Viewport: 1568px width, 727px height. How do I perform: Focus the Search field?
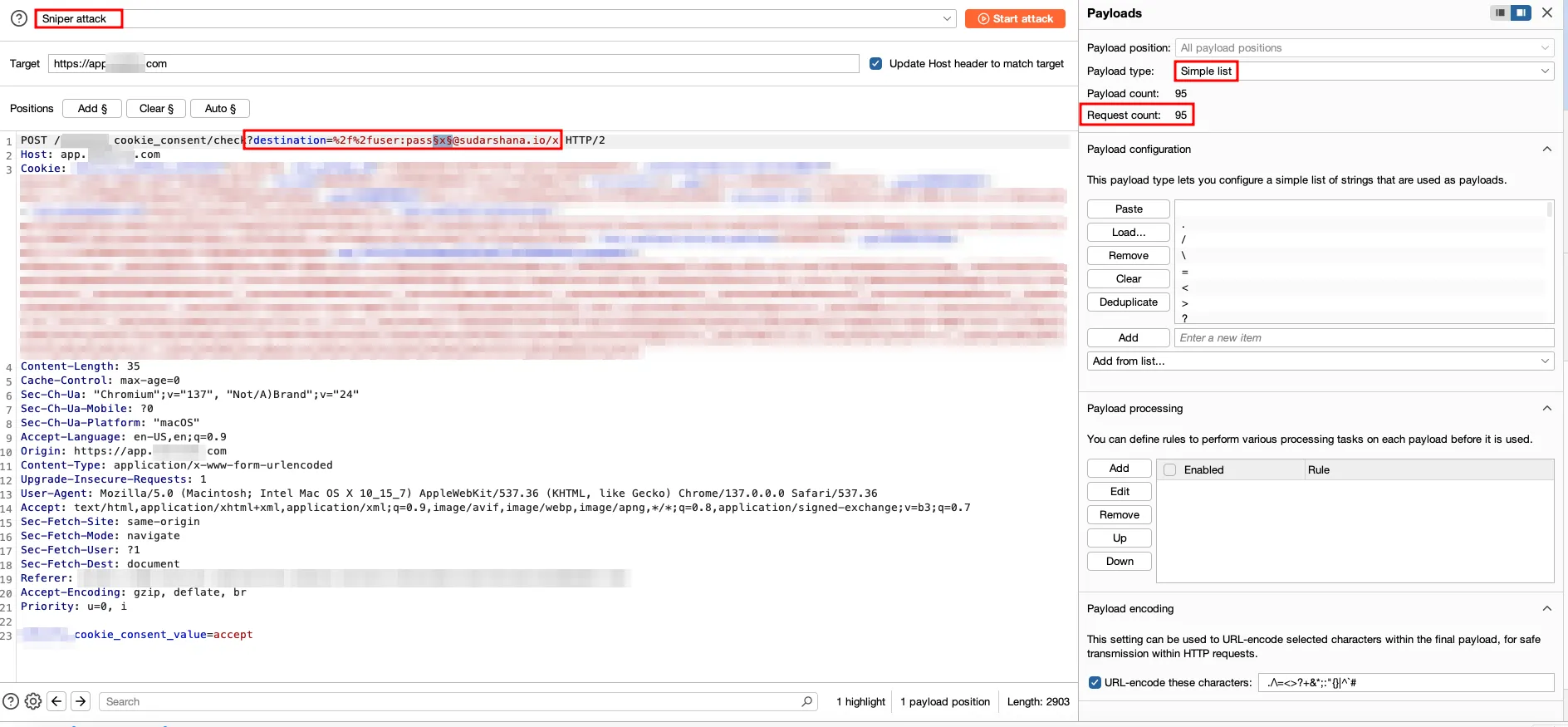pyautogui.click(x=458, y=701)
